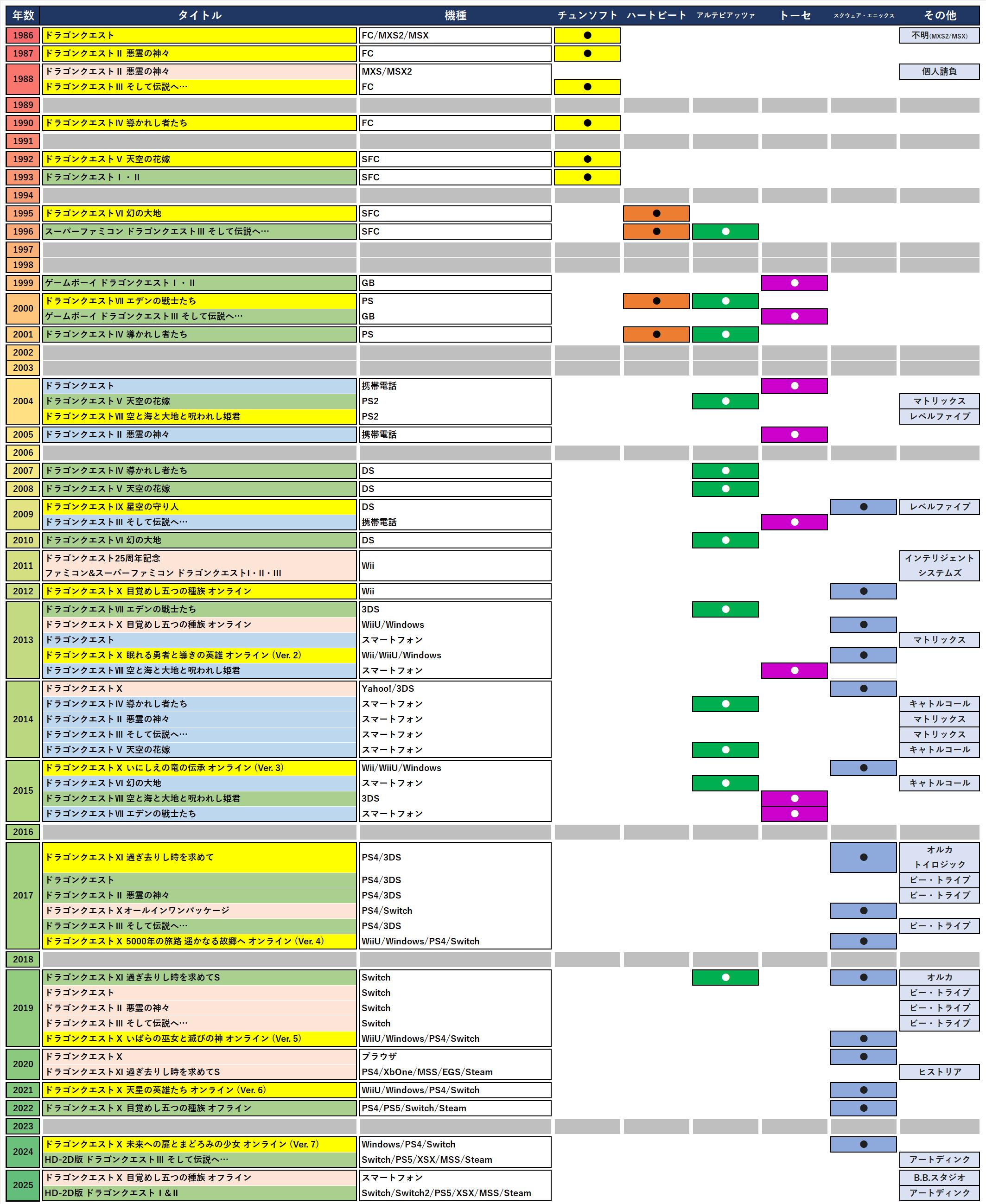
Task: Select the 機種 column header
Action: click(455, 15)
